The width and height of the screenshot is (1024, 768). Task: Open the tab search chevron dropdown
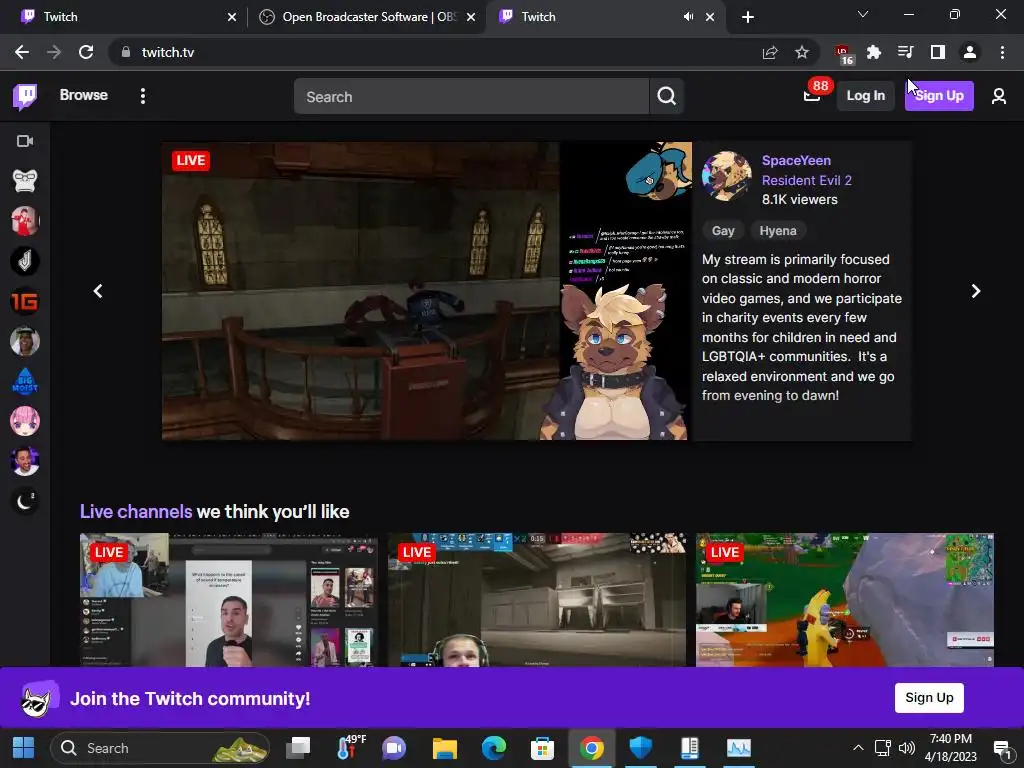click(x=863, y=14)
